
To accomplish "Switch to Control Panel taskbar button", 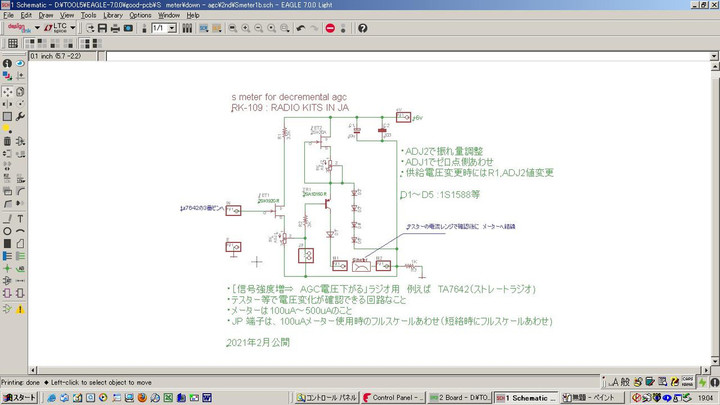I will pyautogui.click(x=392, y=397).
